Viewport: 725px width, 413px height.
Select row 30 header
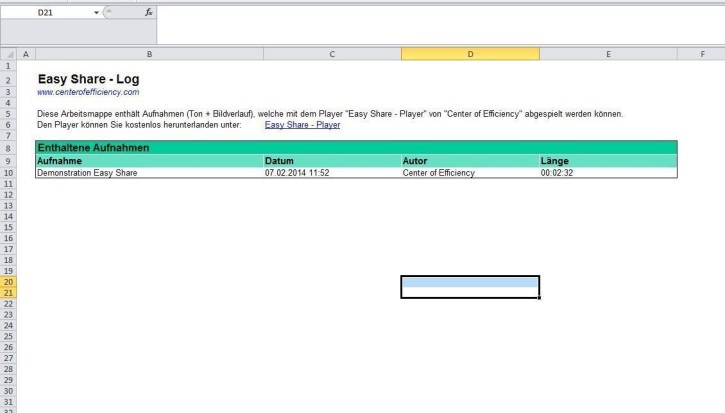pyautogui.click(x=8, y=391)
